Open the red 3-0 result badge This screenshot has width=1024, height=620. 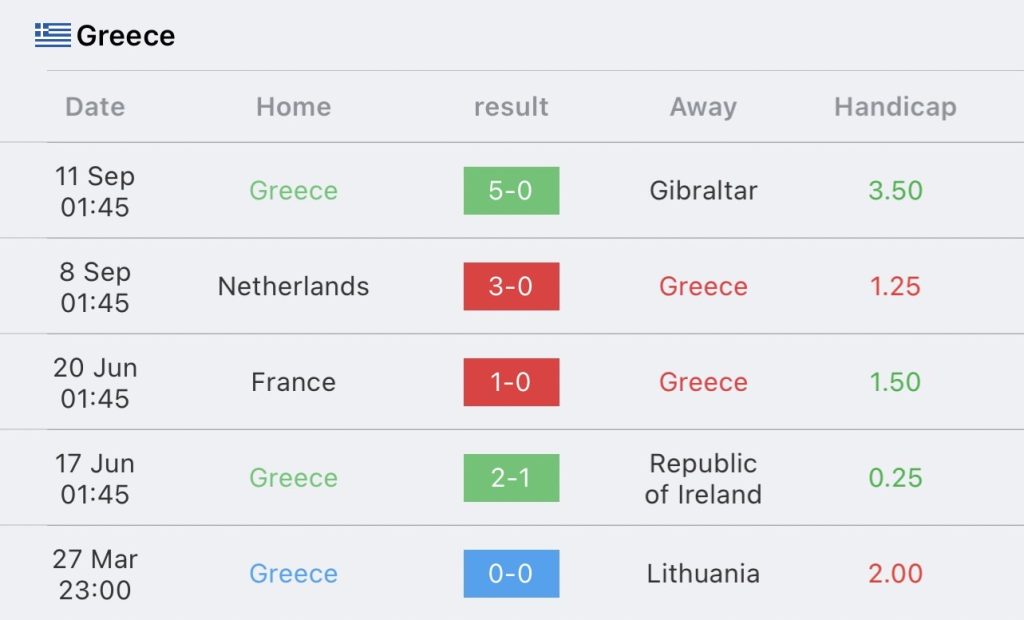point(511,286)
